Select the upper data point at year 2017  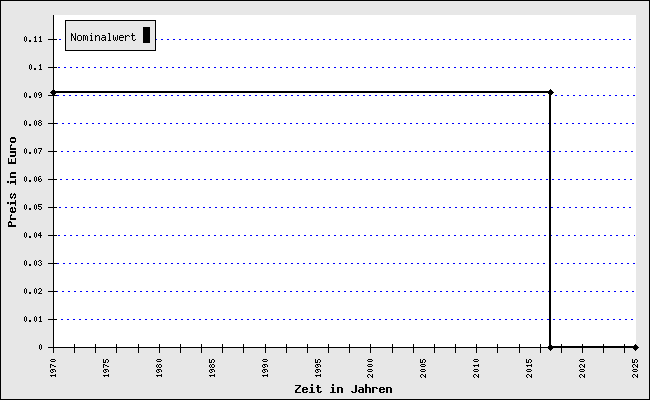tap(551, 93)
